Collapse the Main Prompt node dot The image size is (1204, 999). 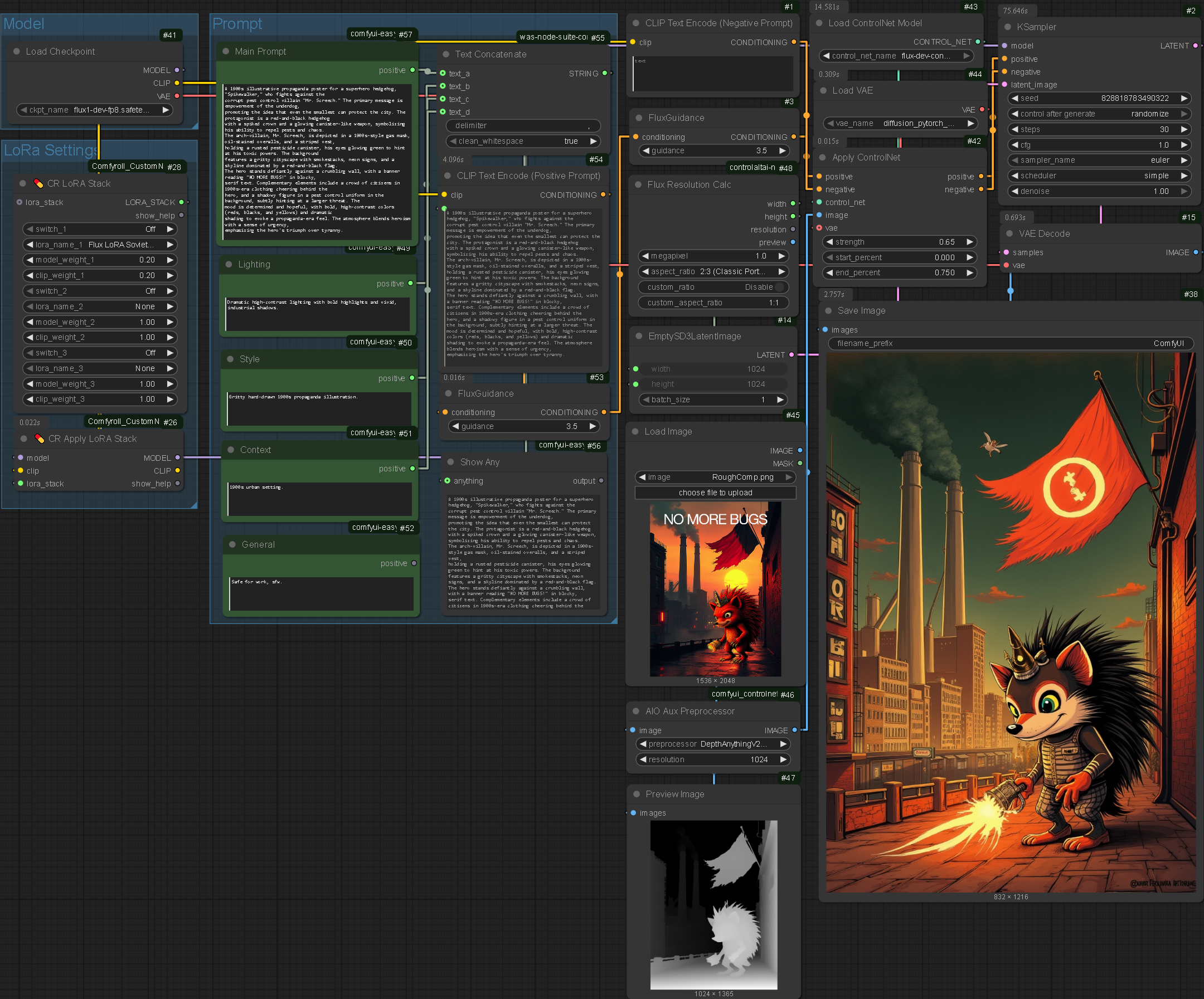coord(225,52)
